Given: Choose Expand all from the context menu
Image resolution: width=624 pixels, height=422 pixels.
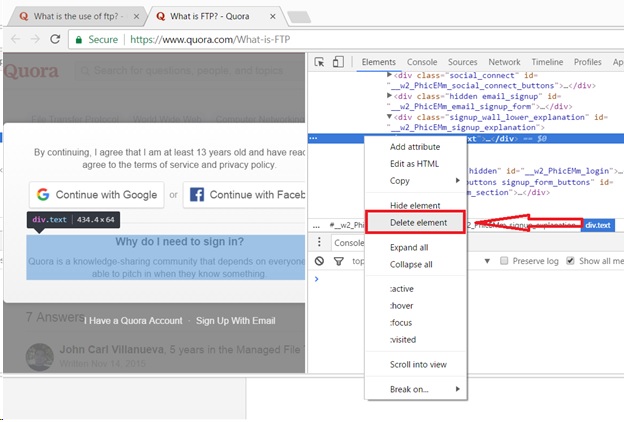Looking at the screenshot, I should (415, 247).
